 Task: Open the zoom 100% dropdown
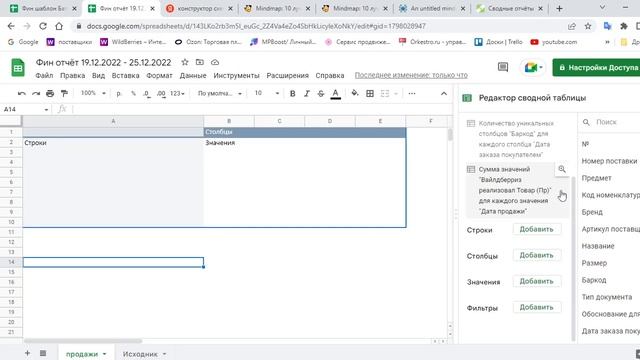93,93
